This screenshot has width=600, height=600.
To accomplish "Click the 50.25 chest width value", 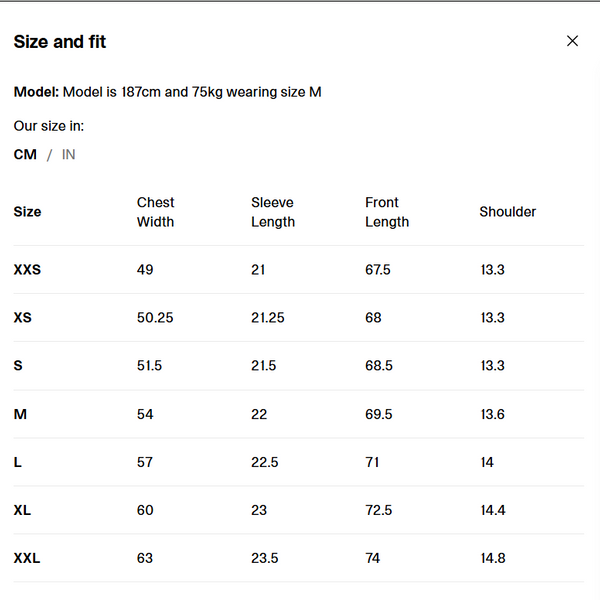I will click(155, 318).
